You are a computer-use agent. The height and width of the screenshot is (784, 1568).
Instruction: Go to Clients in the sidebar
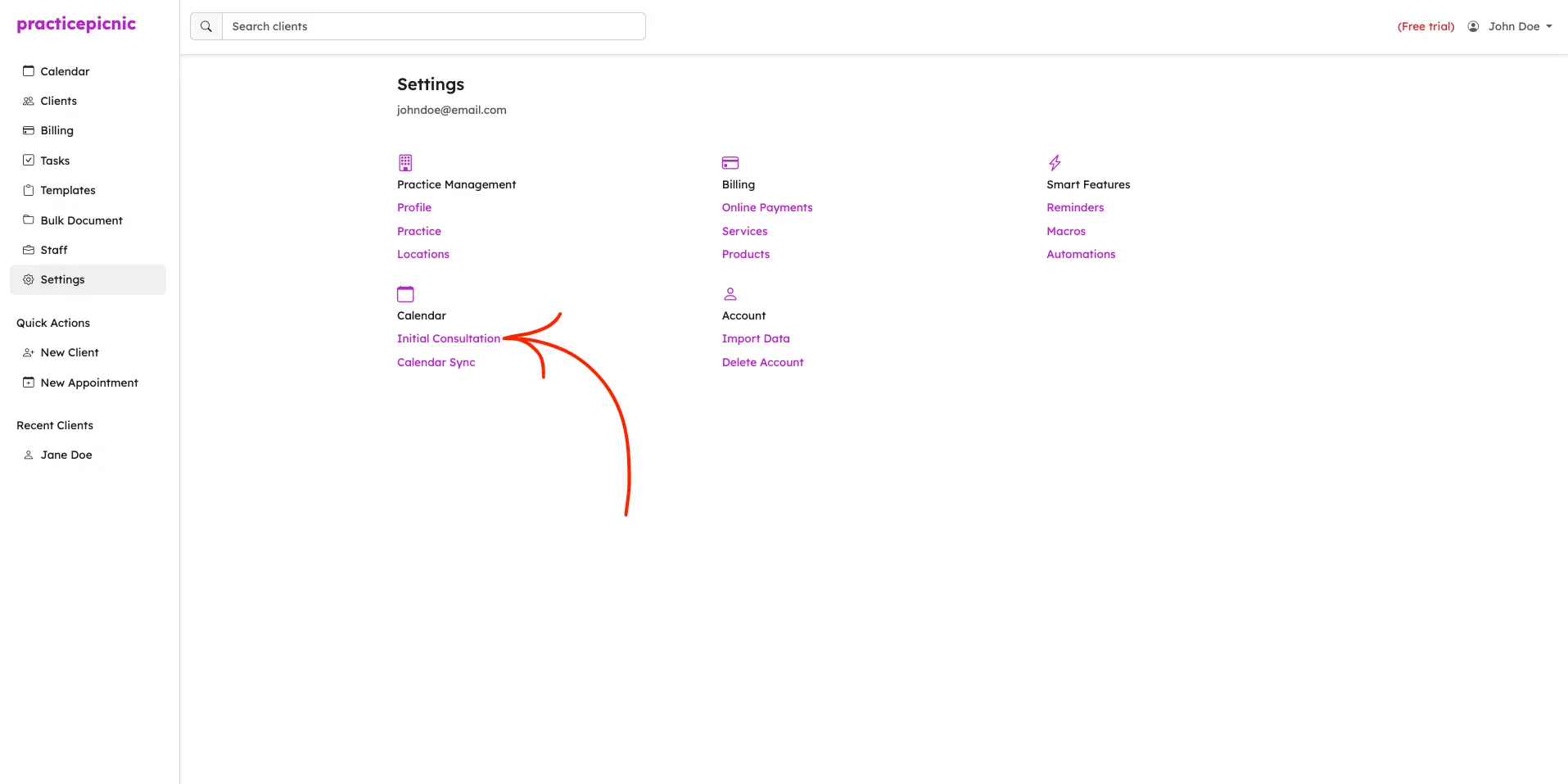pos(88,101)
